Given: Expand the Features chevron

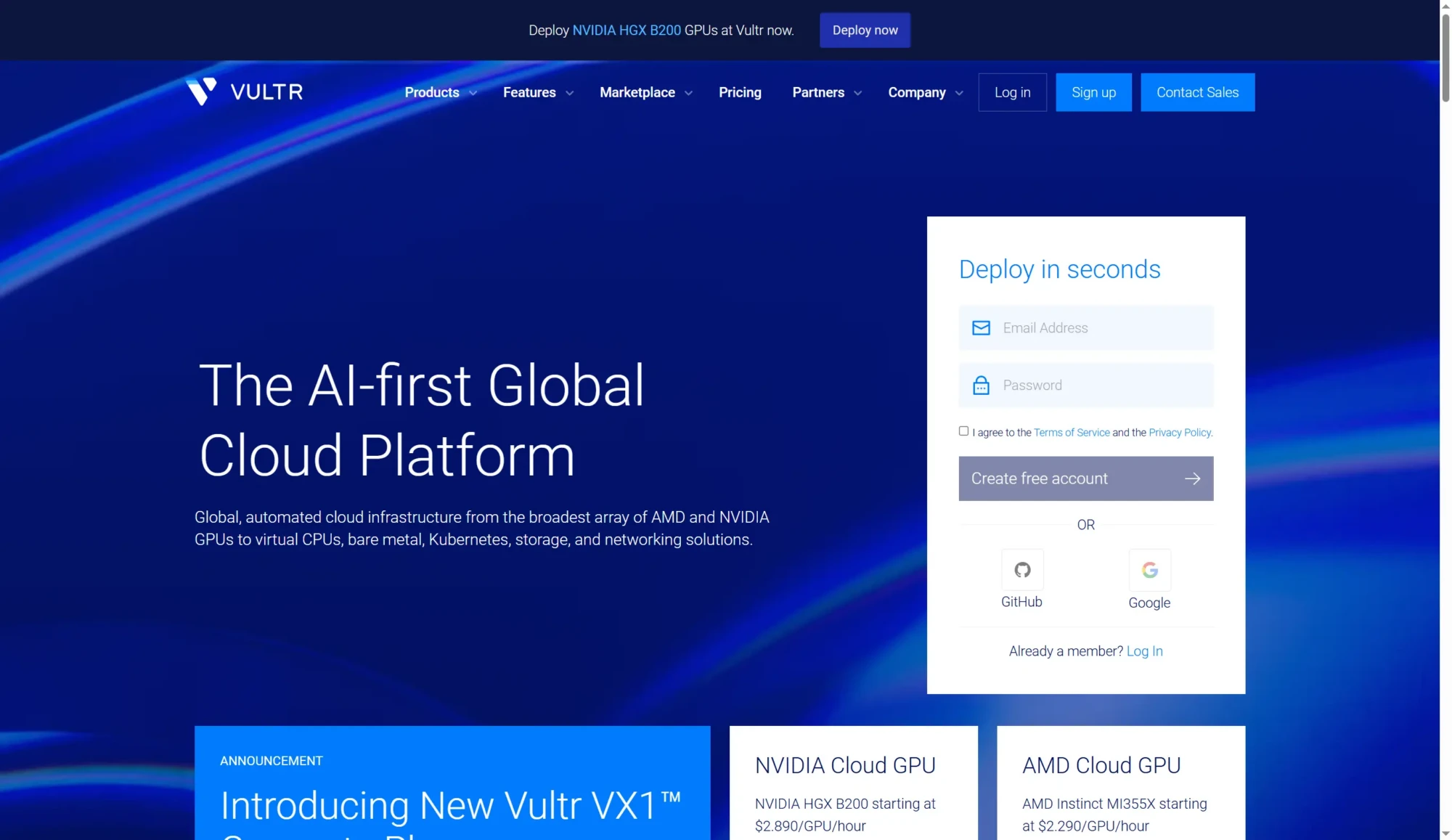Looking at the screenshot, I should click(x=569, y=93).
